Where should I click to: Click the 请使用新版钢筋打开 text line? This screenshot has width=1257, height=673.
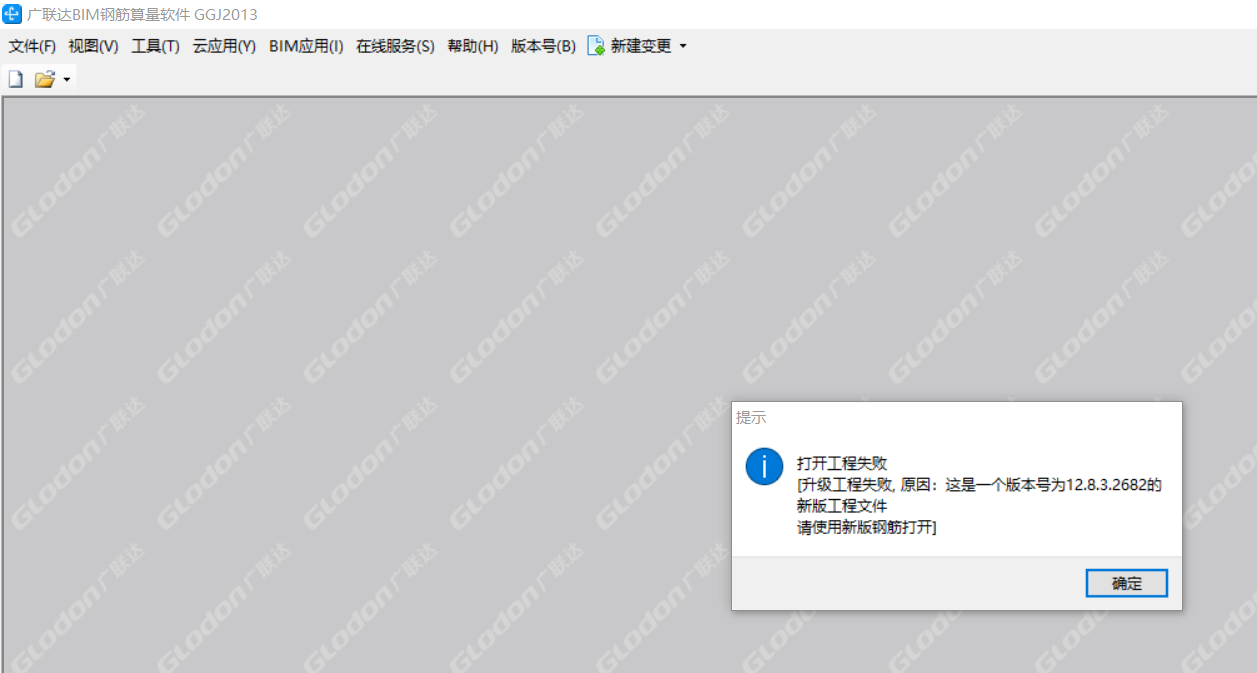[x=866, y=527]
